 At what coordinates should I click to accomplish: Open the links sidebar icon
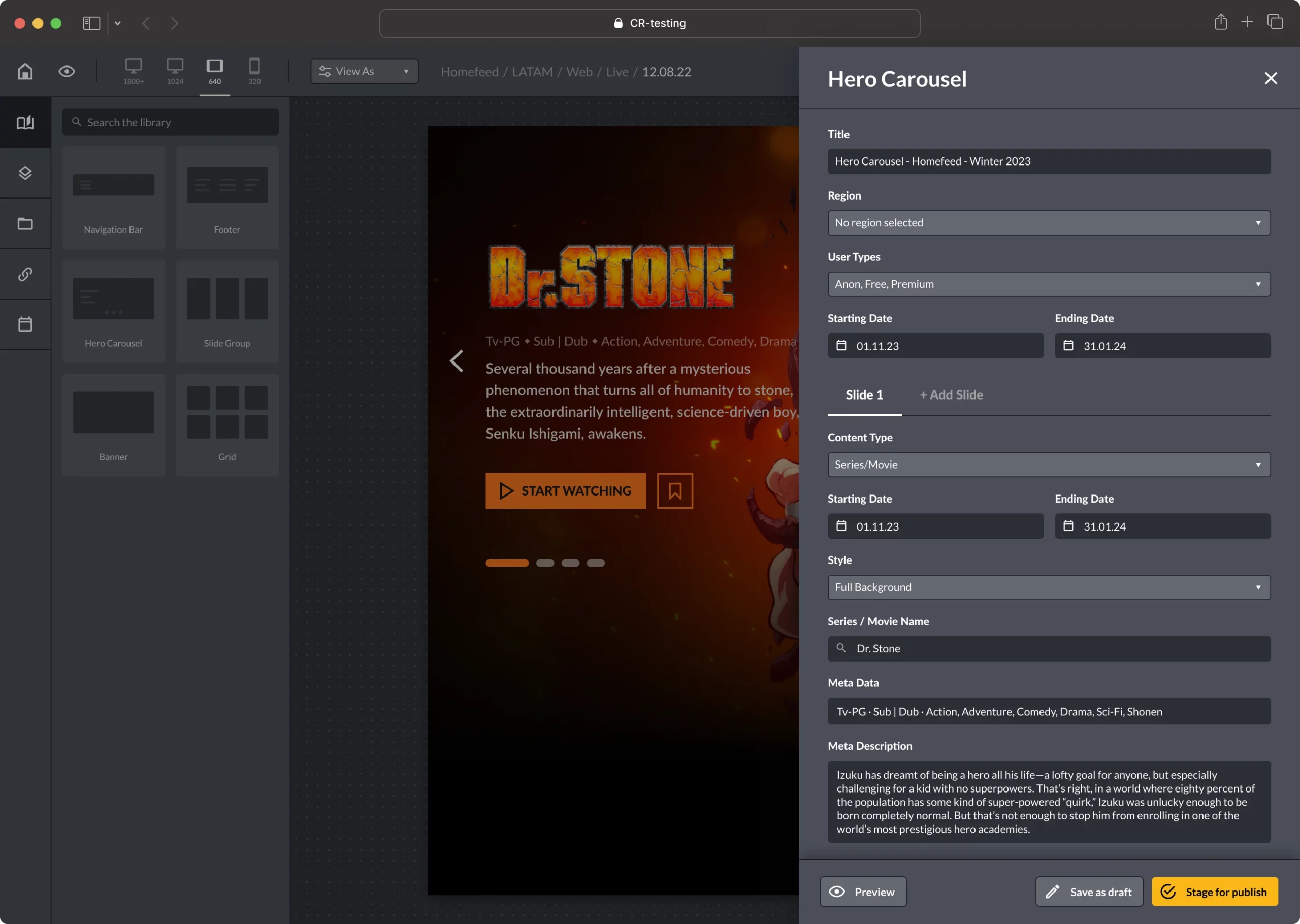click(25, 274)
